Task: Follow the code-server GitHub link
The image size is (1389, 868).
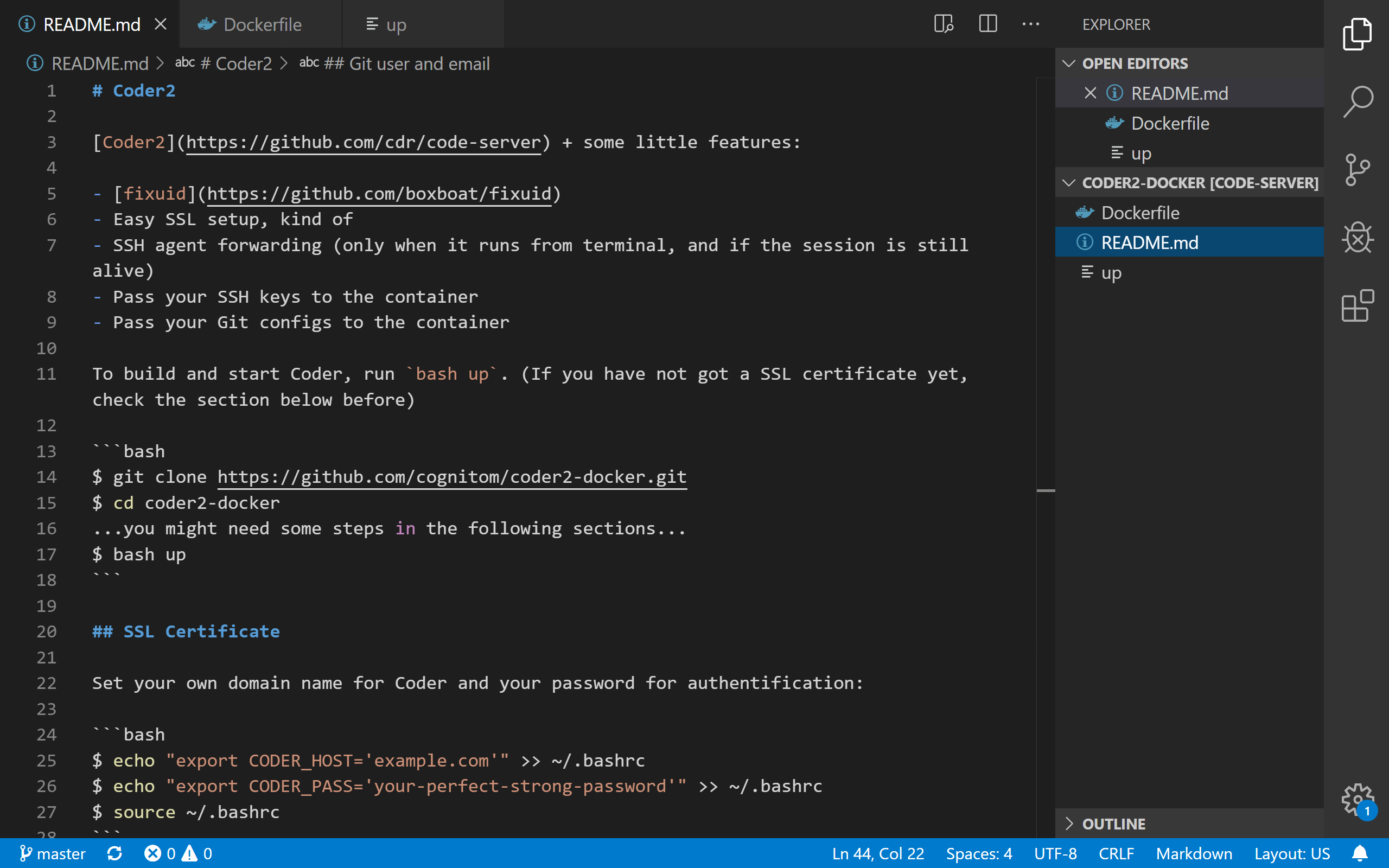Action: [x=364, y=142]
